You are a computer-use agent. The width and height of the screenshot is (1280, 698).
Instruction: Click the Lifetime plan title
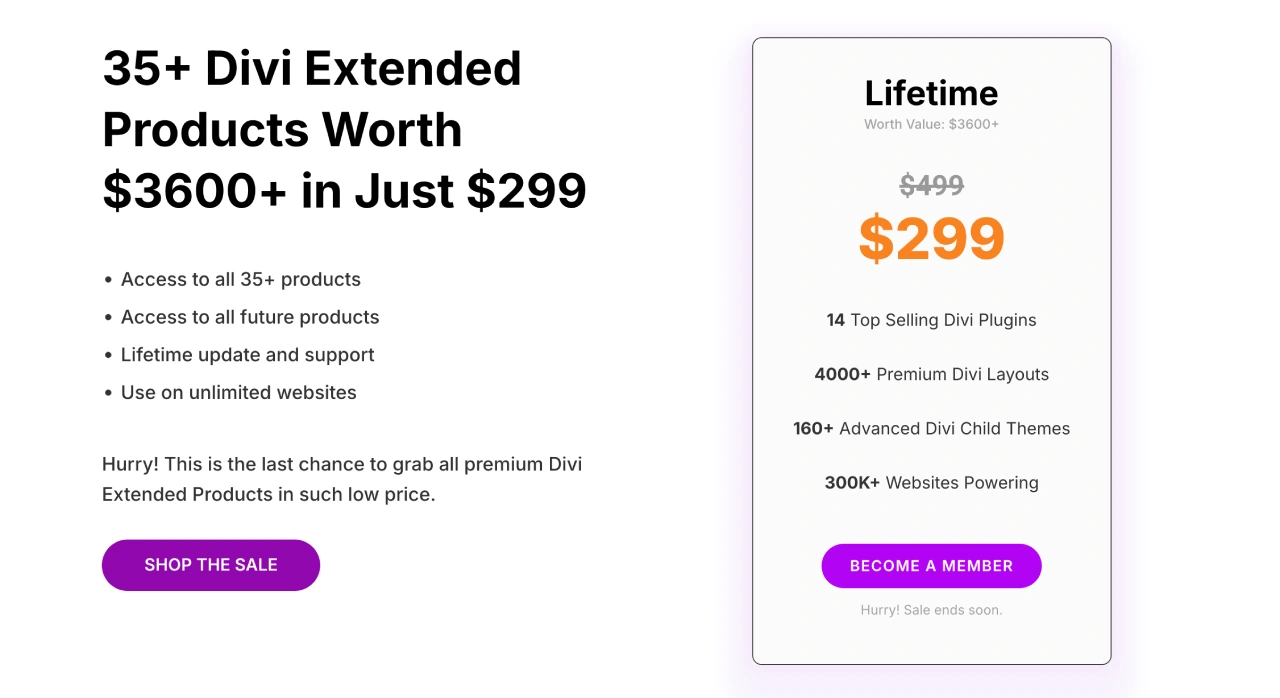931,93
